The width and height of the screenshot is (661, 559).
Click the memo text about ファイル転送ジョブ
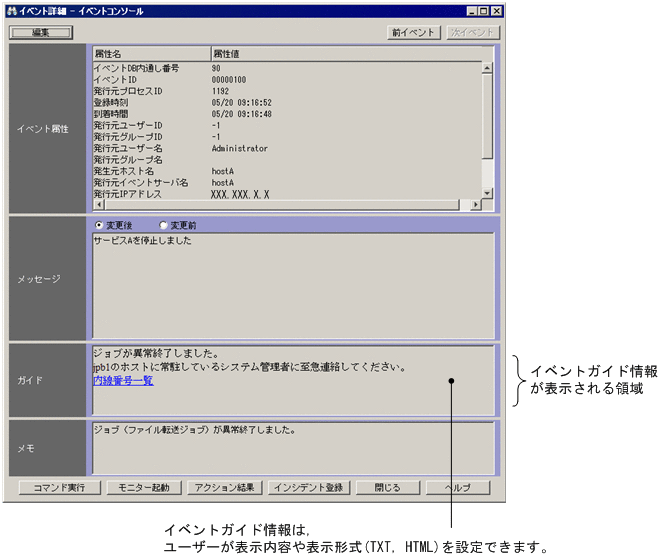(x=194, y=430)
